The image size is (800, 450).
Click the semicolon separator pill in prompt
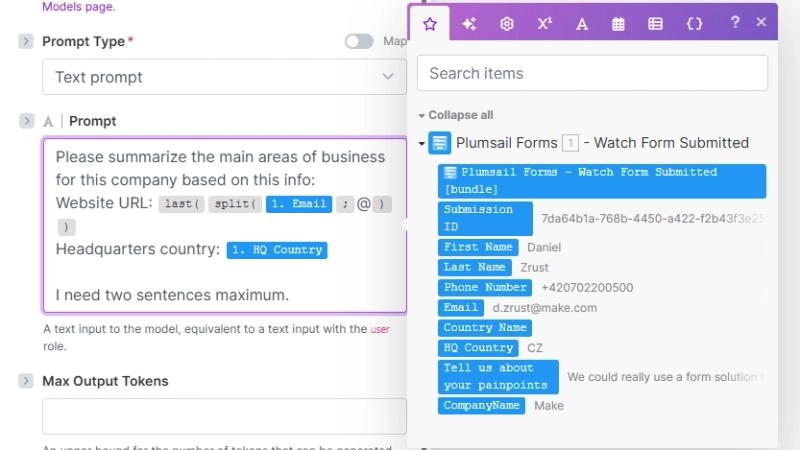(x=345, y=204)
